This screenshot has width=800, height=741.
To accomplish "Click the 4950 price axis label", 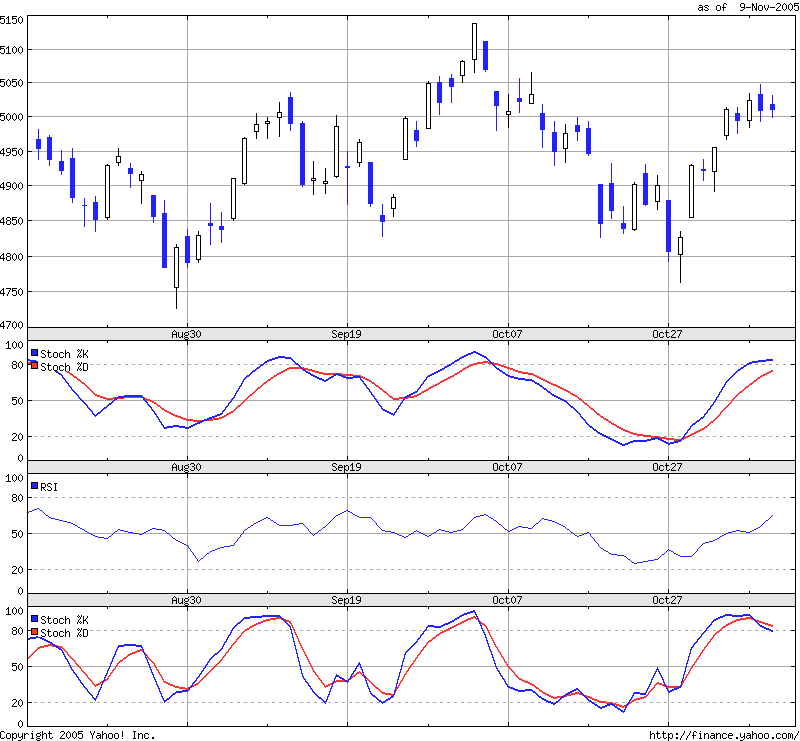I will (x=12, y=152).
